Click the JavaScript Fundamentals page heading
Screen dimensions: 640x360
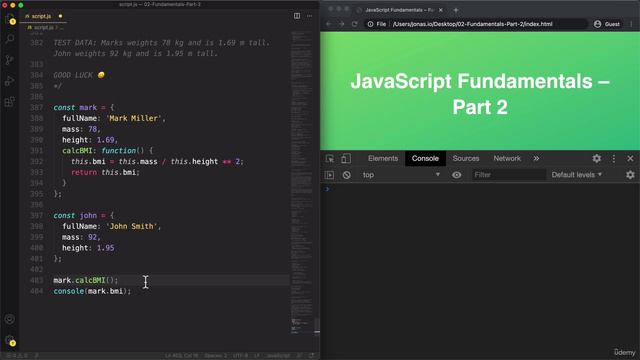pos(480,94)
